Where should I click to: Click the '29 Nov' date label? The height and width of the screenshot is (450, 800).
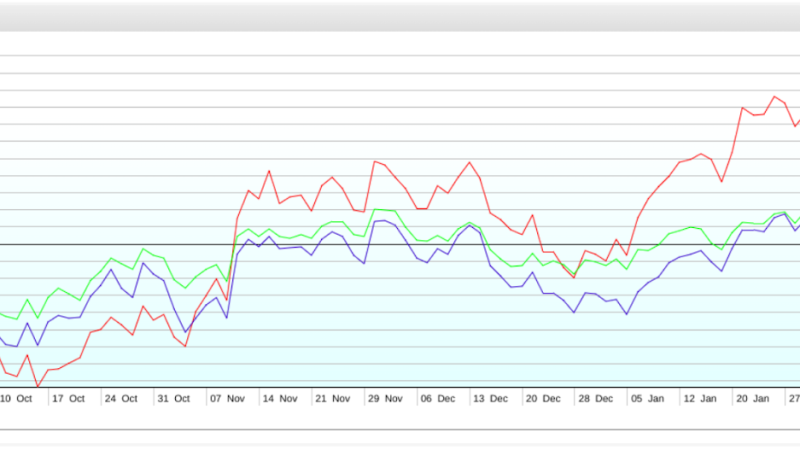coord(384,398)
